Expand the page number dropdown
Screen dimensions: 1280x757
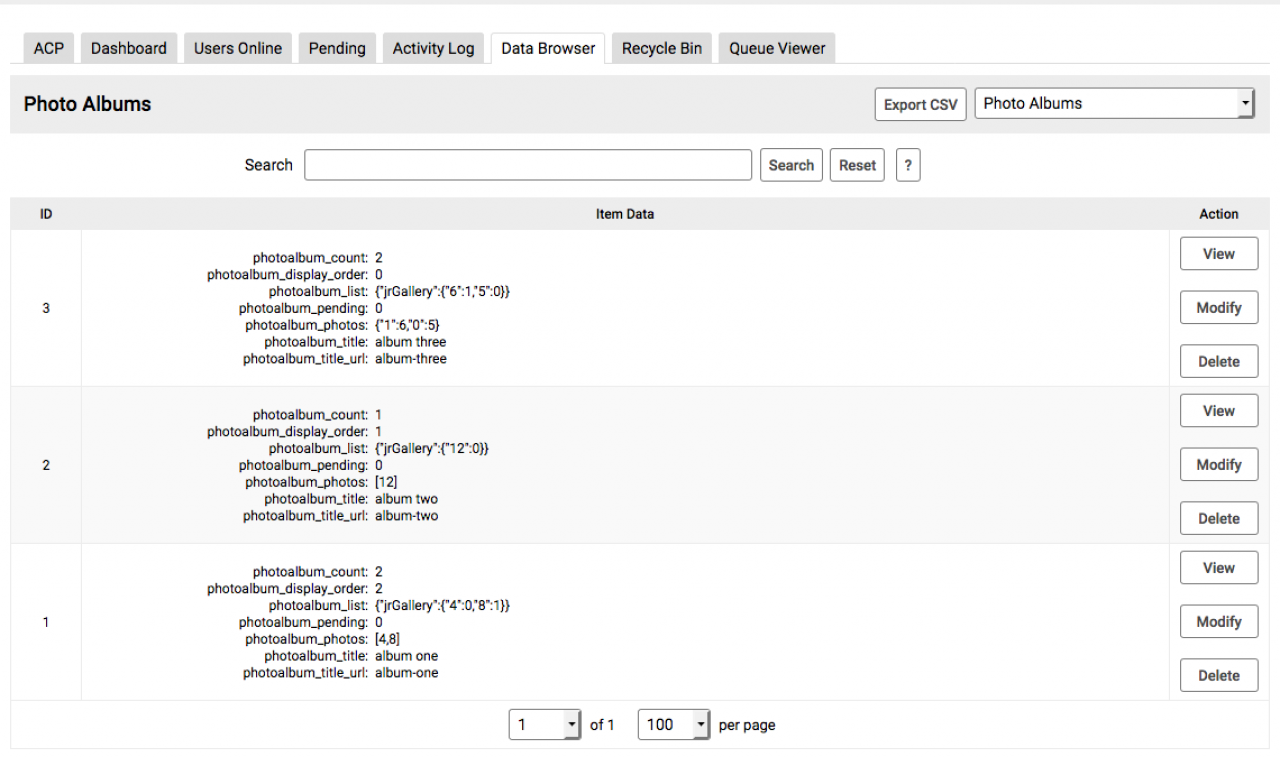[544, 725]
